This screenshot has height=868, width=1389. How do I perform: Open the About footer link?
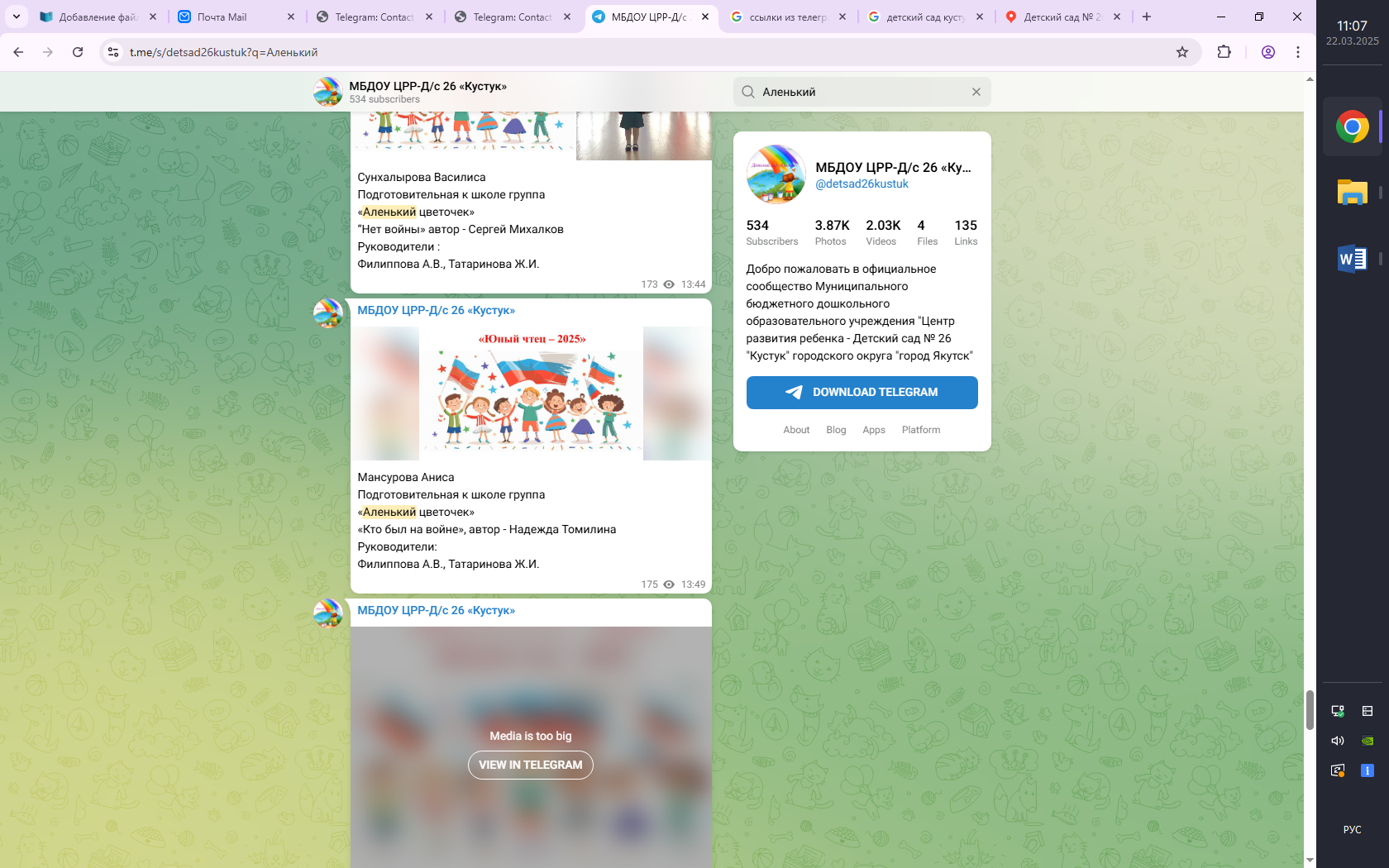pyautogui.click(x=796, y=430)
